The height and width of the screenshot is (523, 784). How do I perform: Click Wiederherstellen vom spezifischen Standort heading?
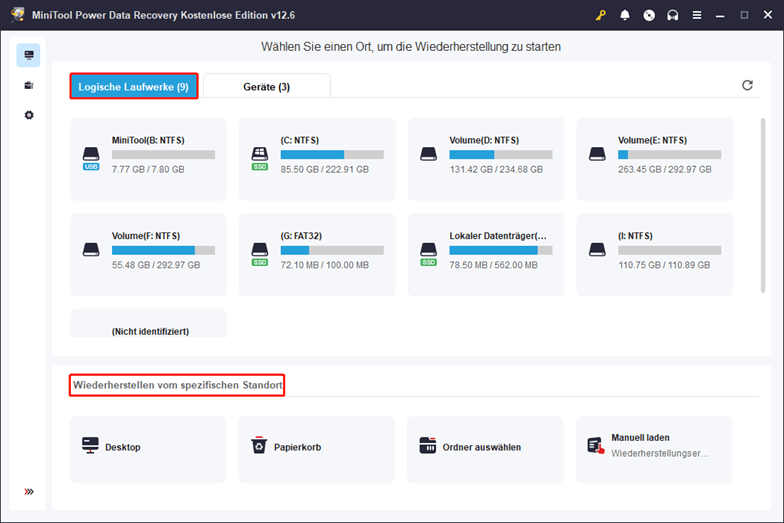[178, 385]
